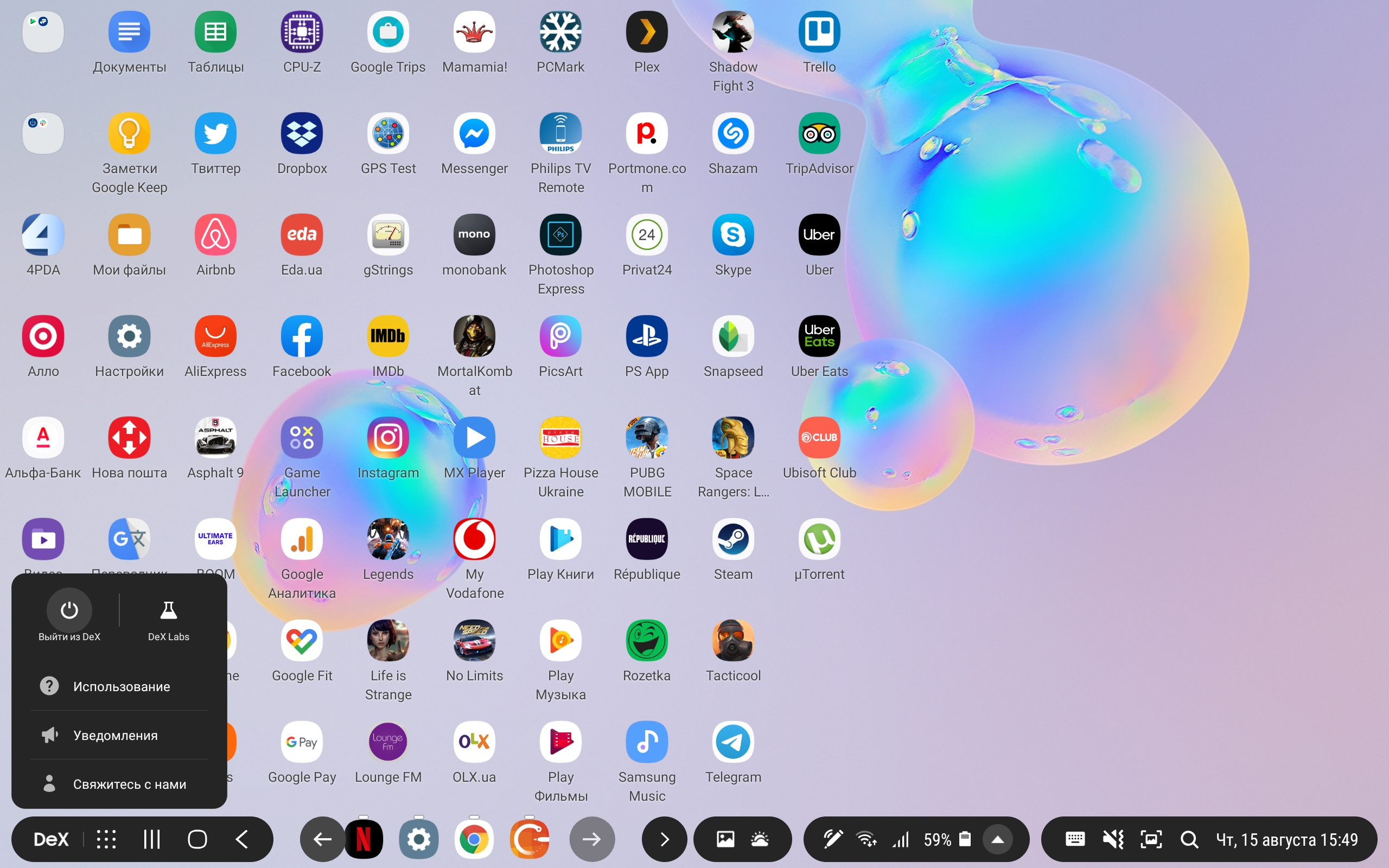The image size is (1389, 868).
Task: Toggle Wi-Fi from the status tray
Action: tap(866, 839)
